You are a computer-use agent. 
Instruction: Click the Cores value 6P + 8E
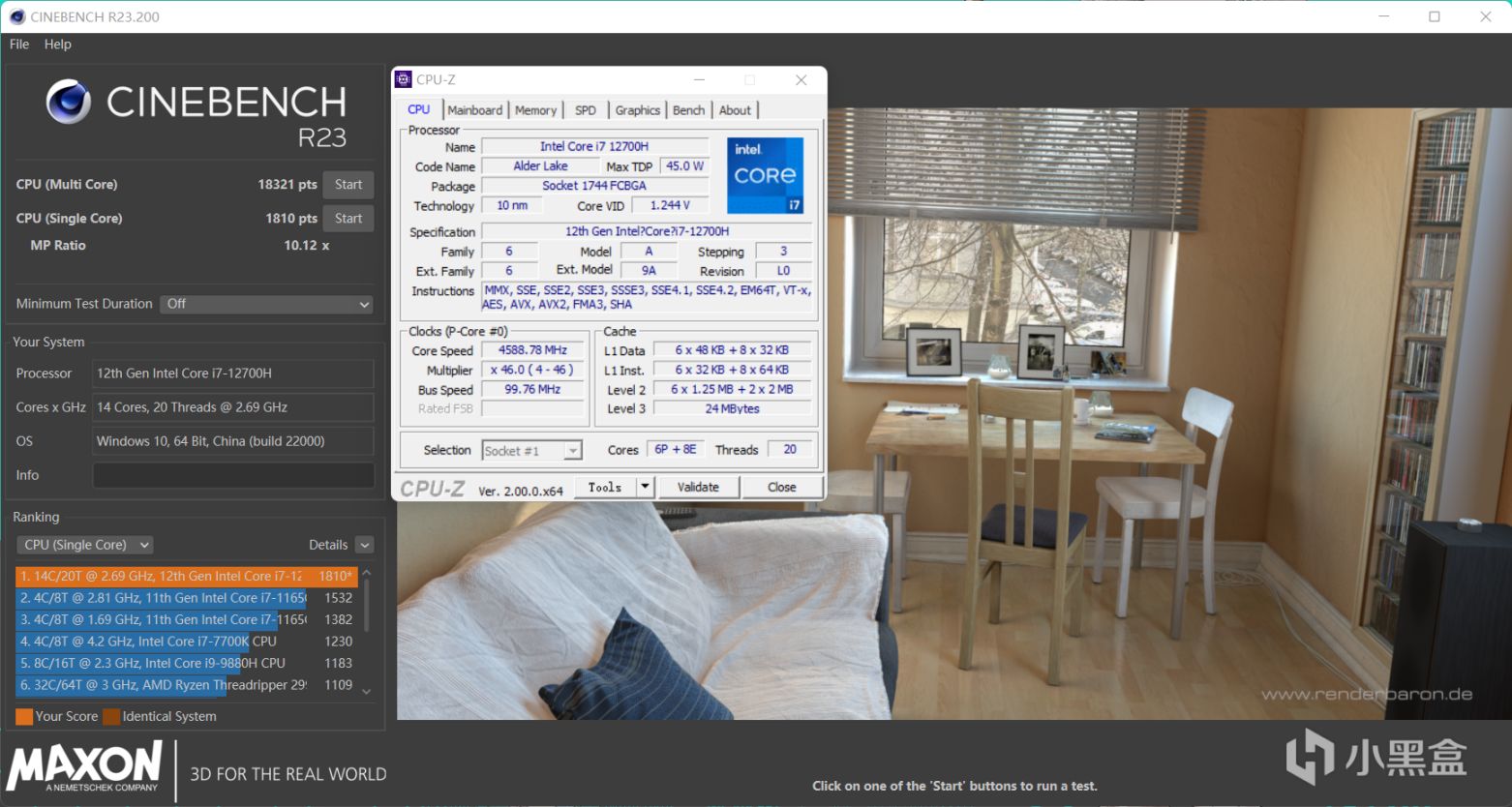click(676, 450)
